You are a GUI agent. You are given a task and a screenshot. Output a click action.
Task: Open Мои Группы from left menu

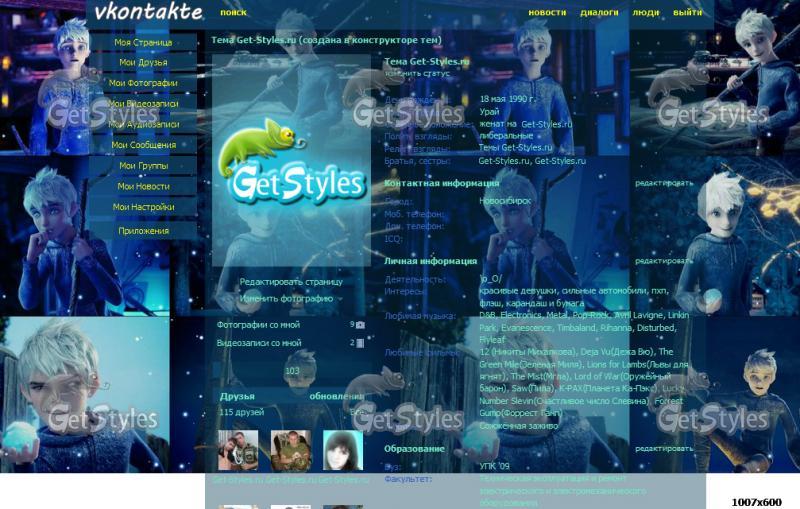click(143, 166)
